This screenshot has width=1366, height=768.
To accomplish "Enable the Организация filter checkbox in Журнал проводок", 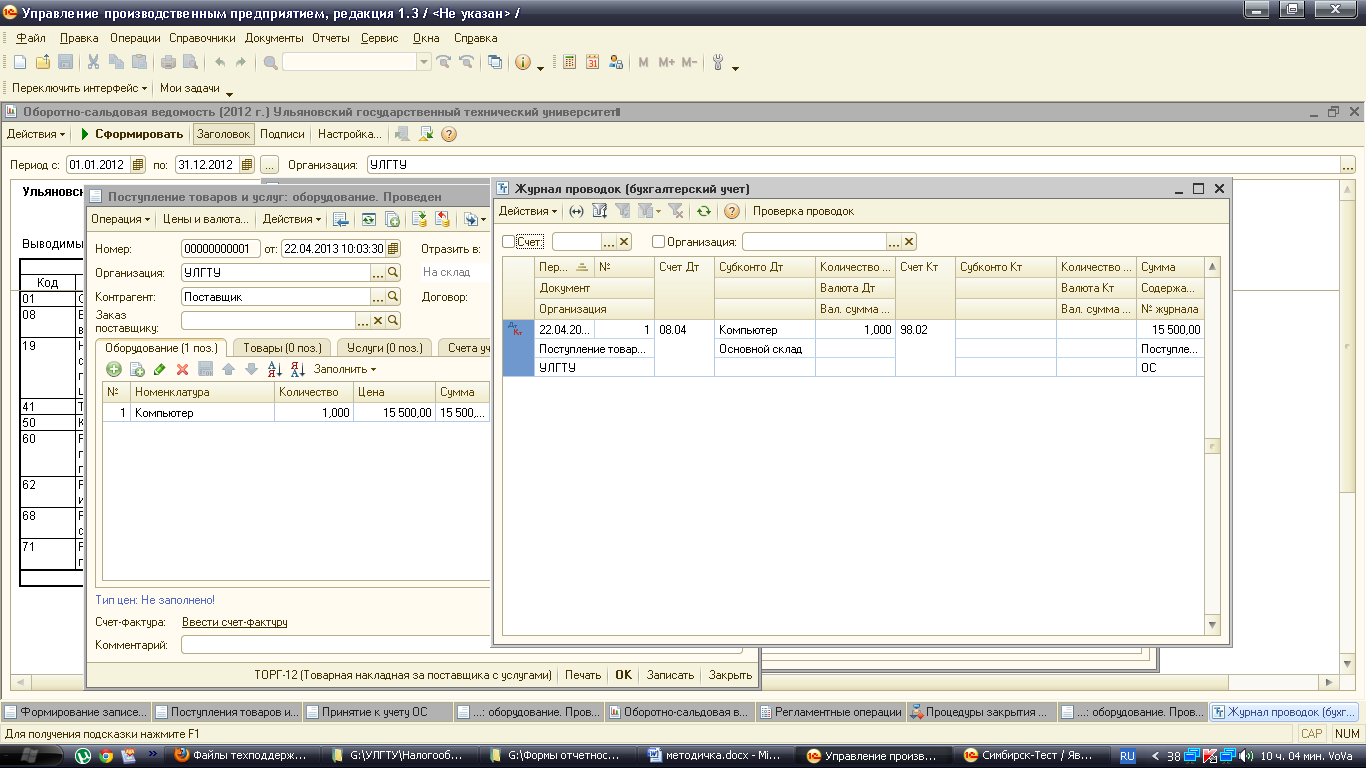I will 658,241.
